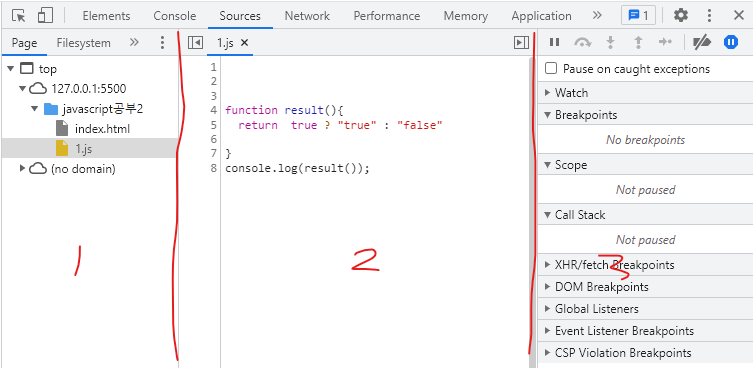
Task: Click line number 5 gutter
Action: tap(214, 125)
